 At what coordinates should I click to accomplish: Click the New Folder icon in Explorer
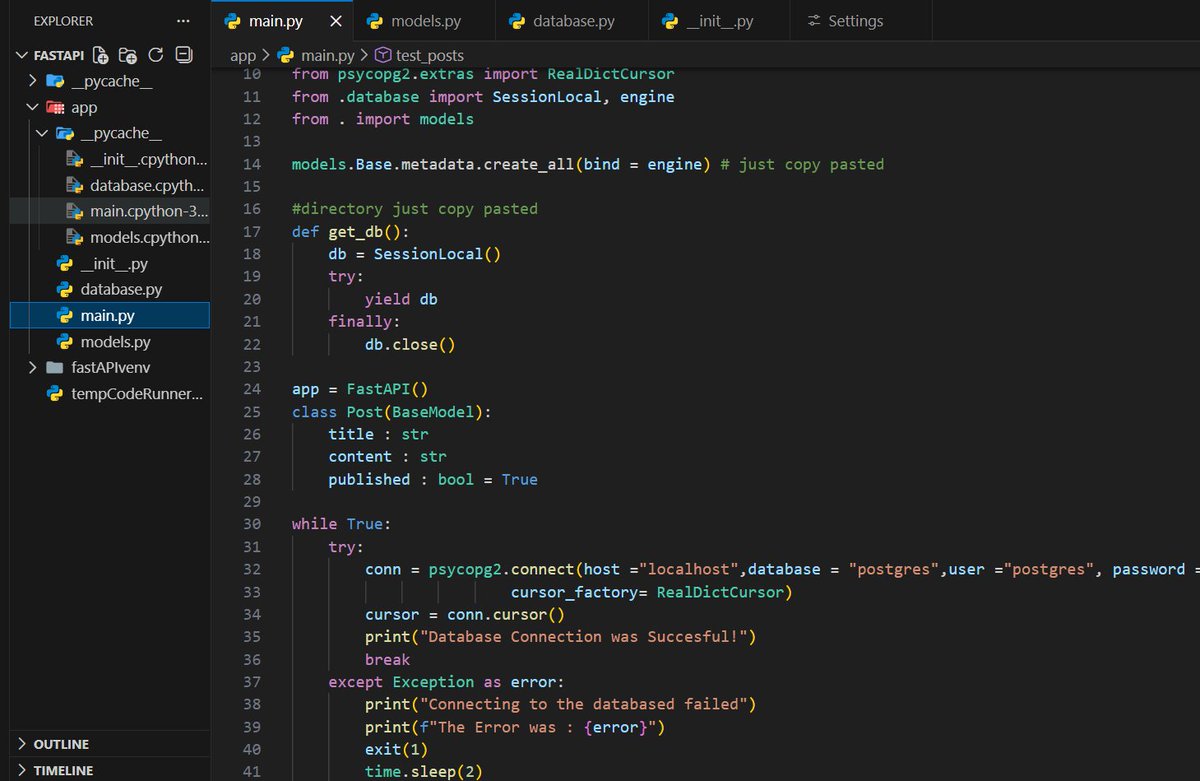[127, 55]
